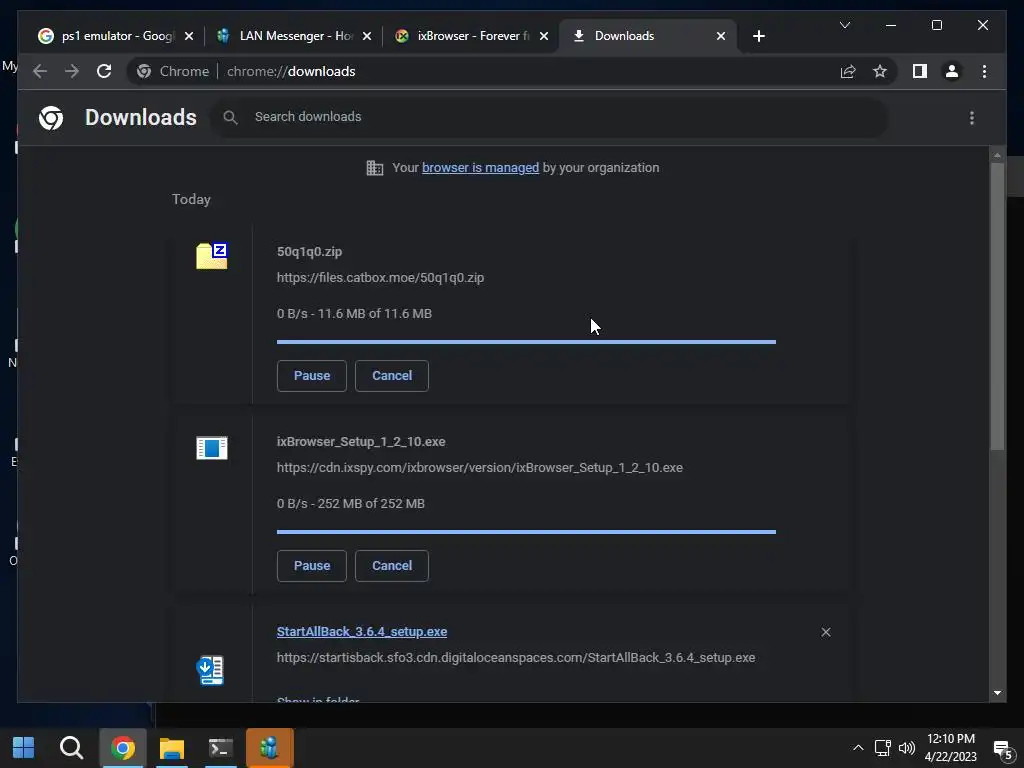Open the volume control tray icon
1024x768 pixels.
coord(906,748)
